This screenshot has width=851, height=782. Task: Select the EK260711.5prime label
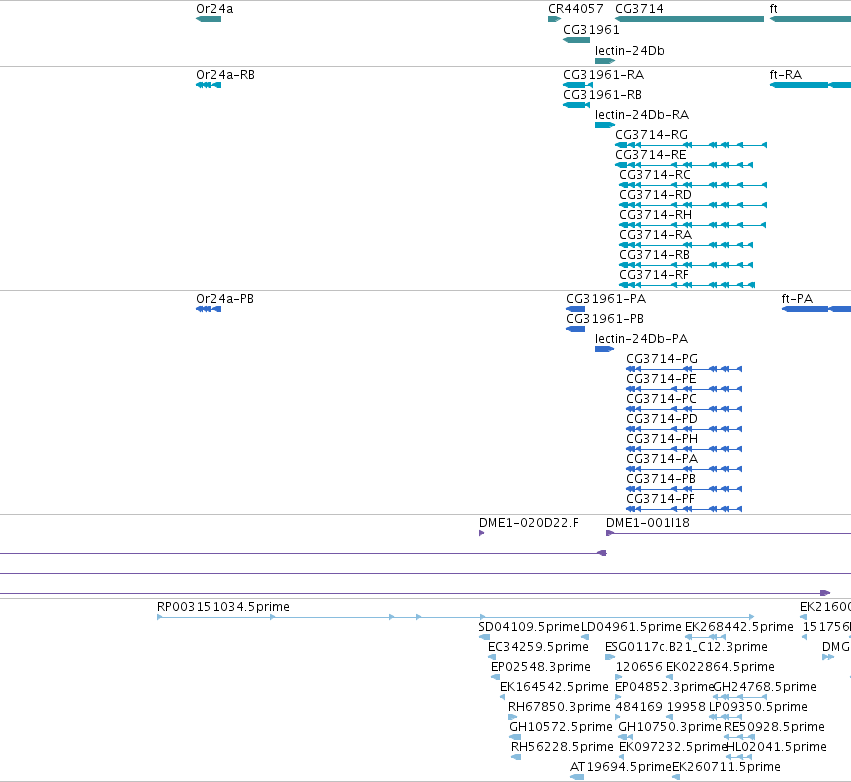click(x=727, y=767)
